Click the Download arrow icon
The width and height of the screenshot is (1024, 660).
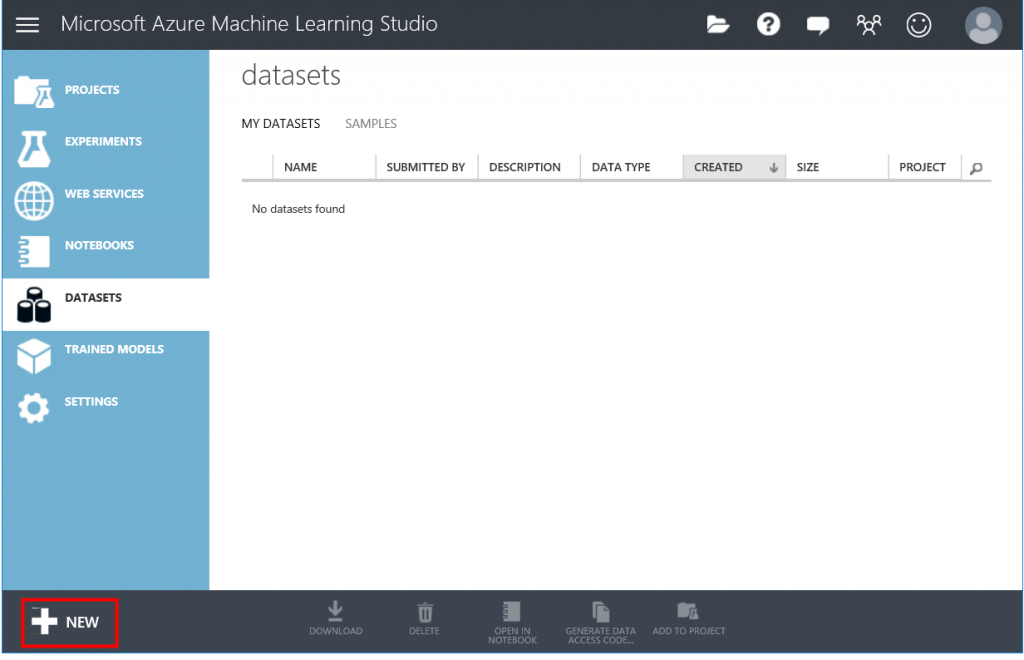point(335,610)
